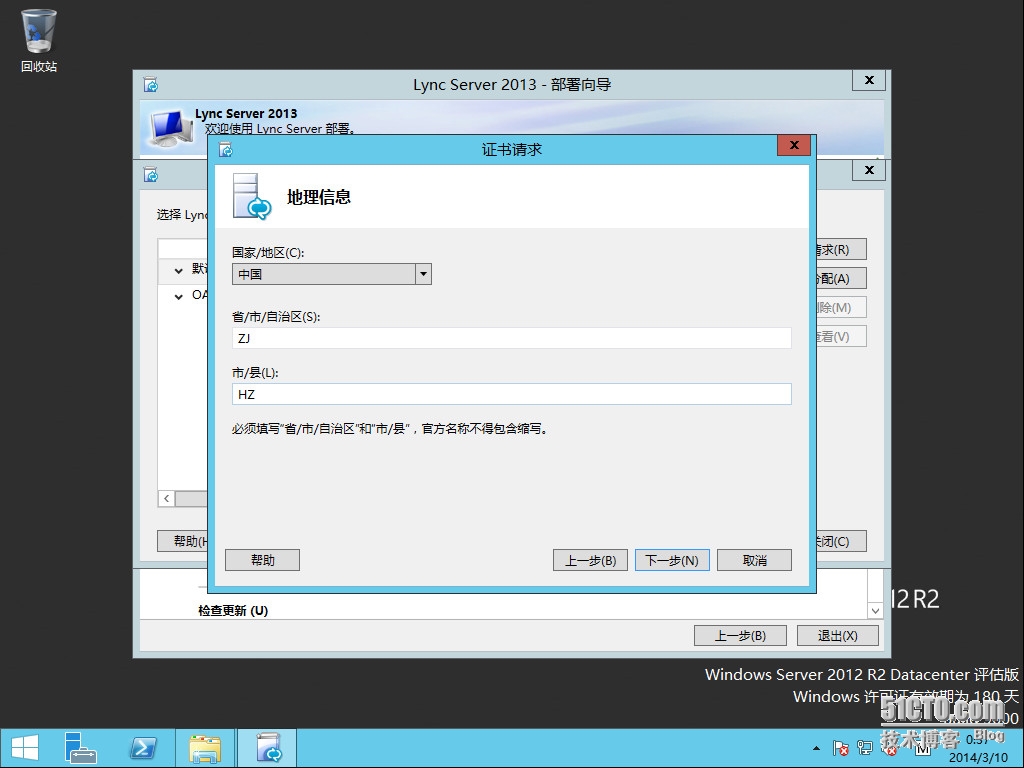Click the certificate request title bar icon
The height and width of the screenshot is (768, 1024).
tap(226, 150)
